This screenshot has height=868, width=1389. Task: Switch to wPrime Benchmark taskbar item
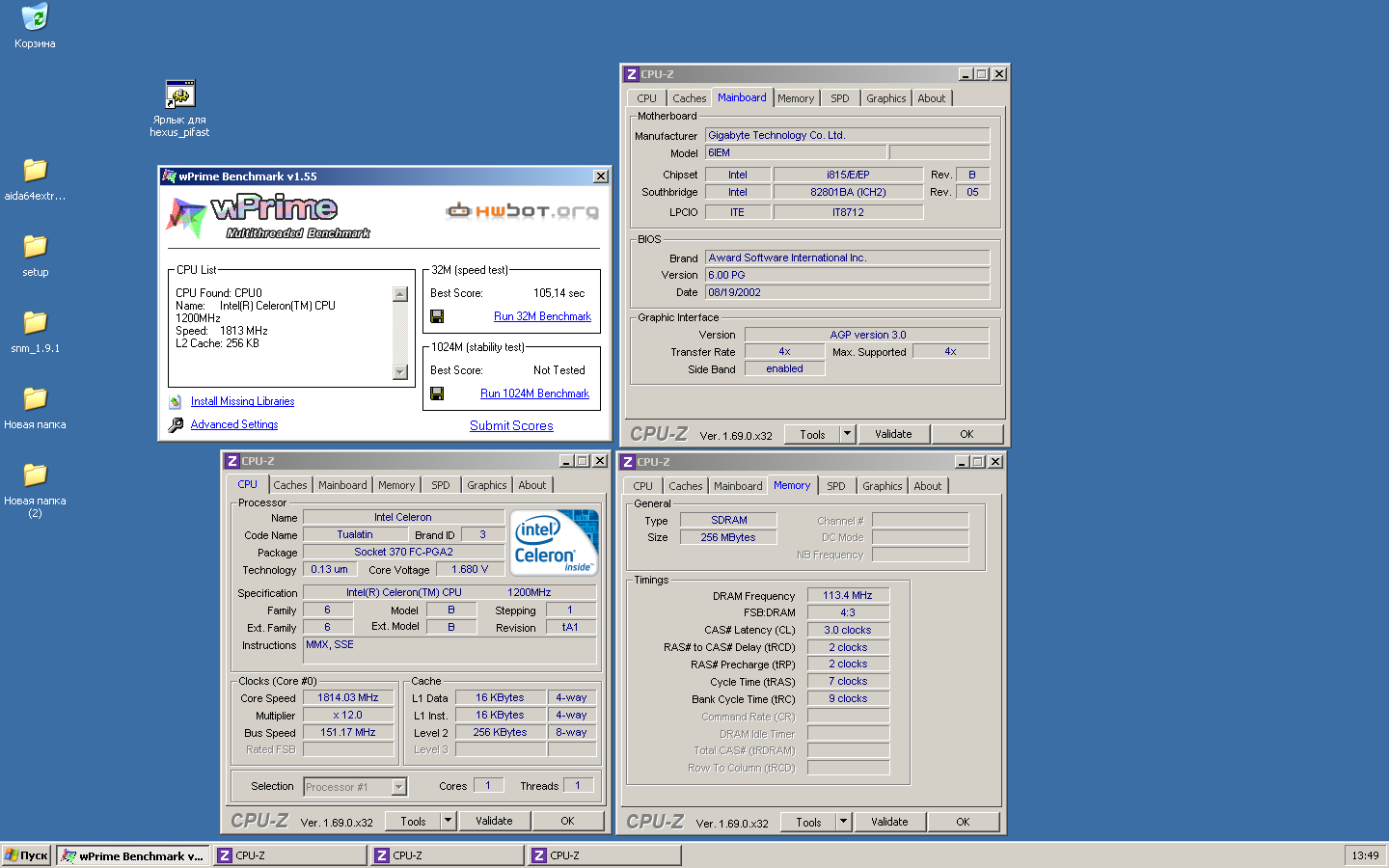pyautogui.click(x=133, y=855)
